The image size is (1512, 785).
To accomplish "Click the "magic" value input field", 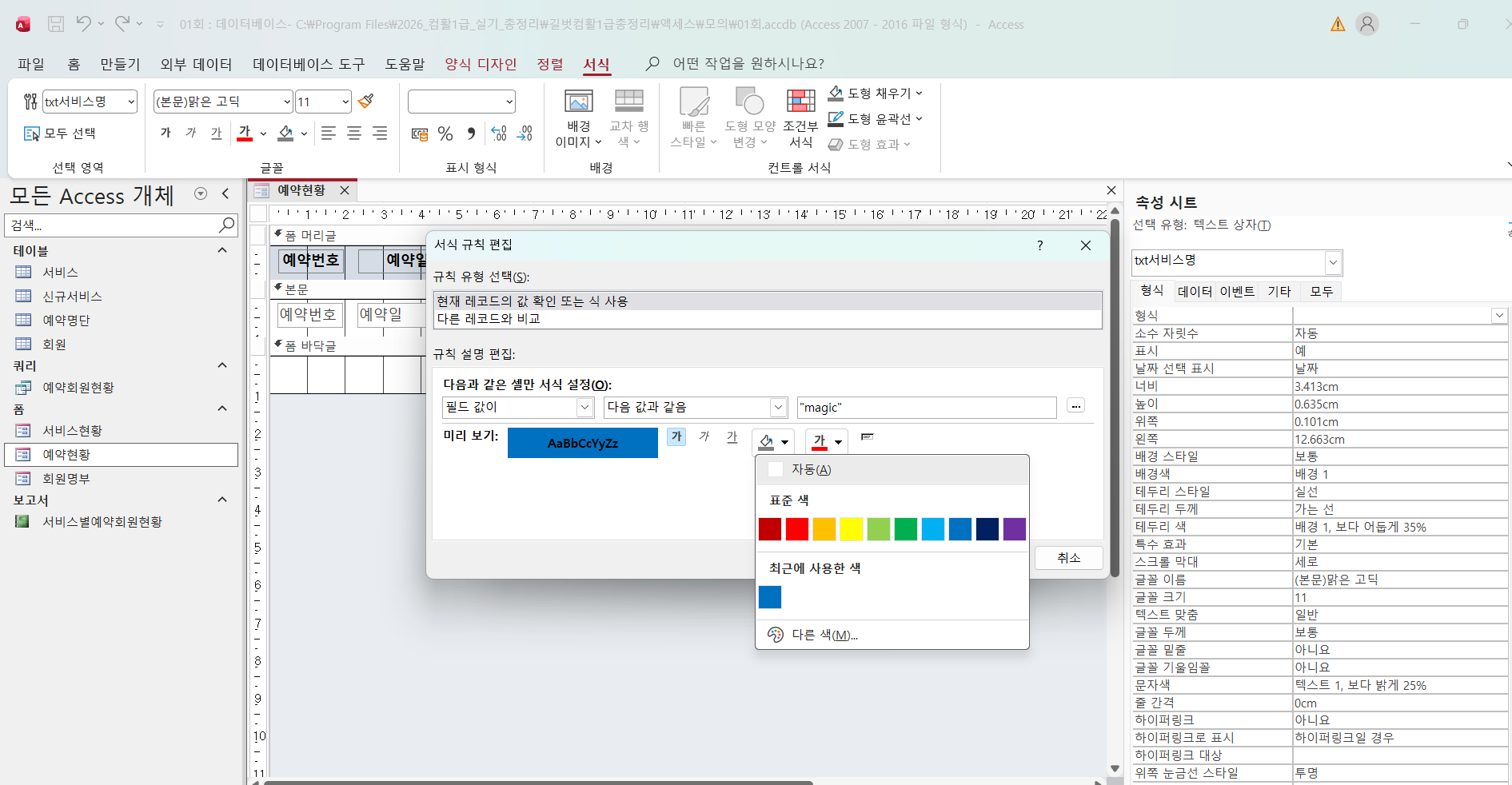I will pyautogui.click(x=926, y=408).
